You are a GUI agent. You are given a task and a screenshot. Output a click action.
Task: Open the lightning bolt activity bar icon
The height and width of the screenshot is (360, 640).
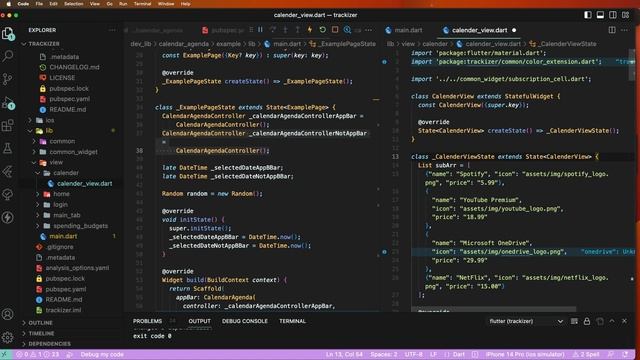point(8,217)
